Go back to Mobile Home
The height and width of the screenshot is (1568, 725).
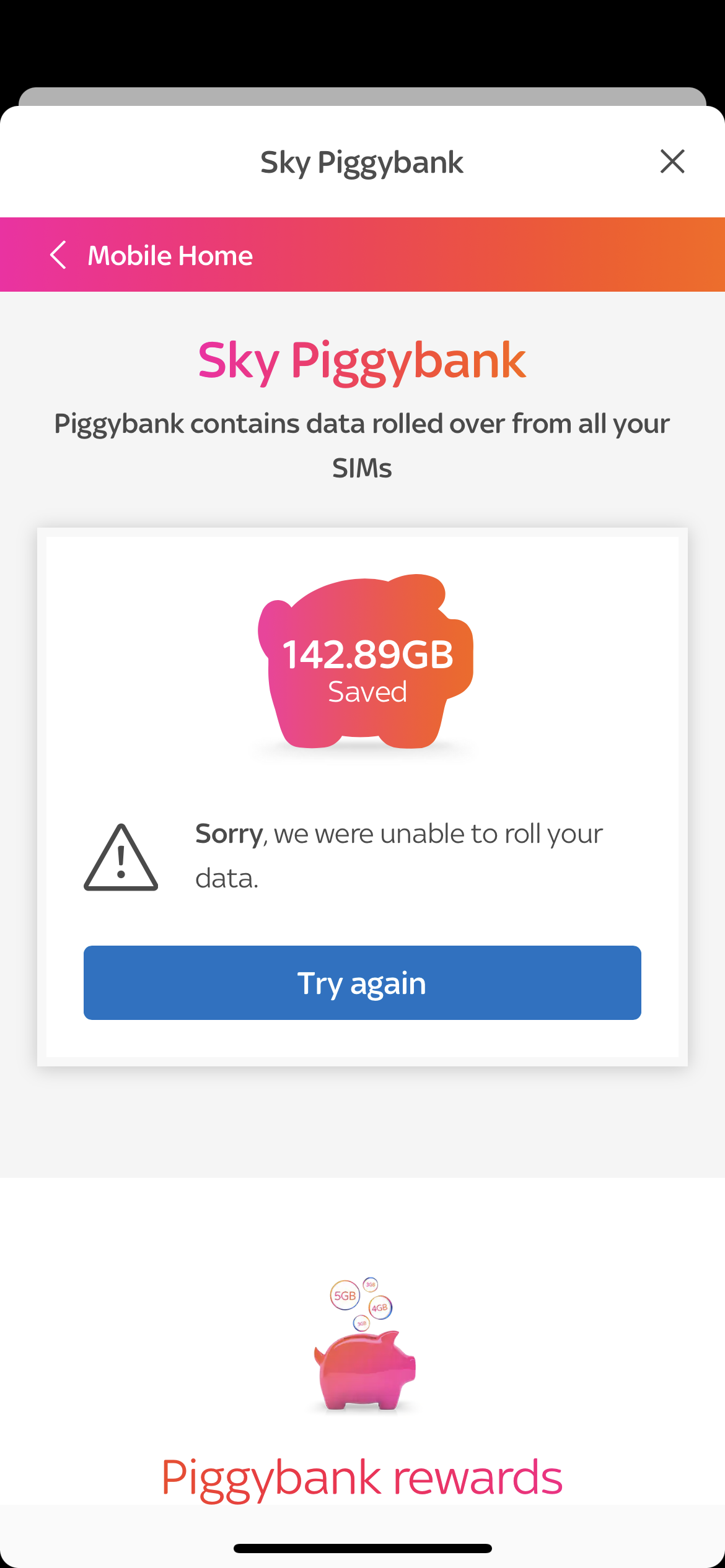coord(170,255)
